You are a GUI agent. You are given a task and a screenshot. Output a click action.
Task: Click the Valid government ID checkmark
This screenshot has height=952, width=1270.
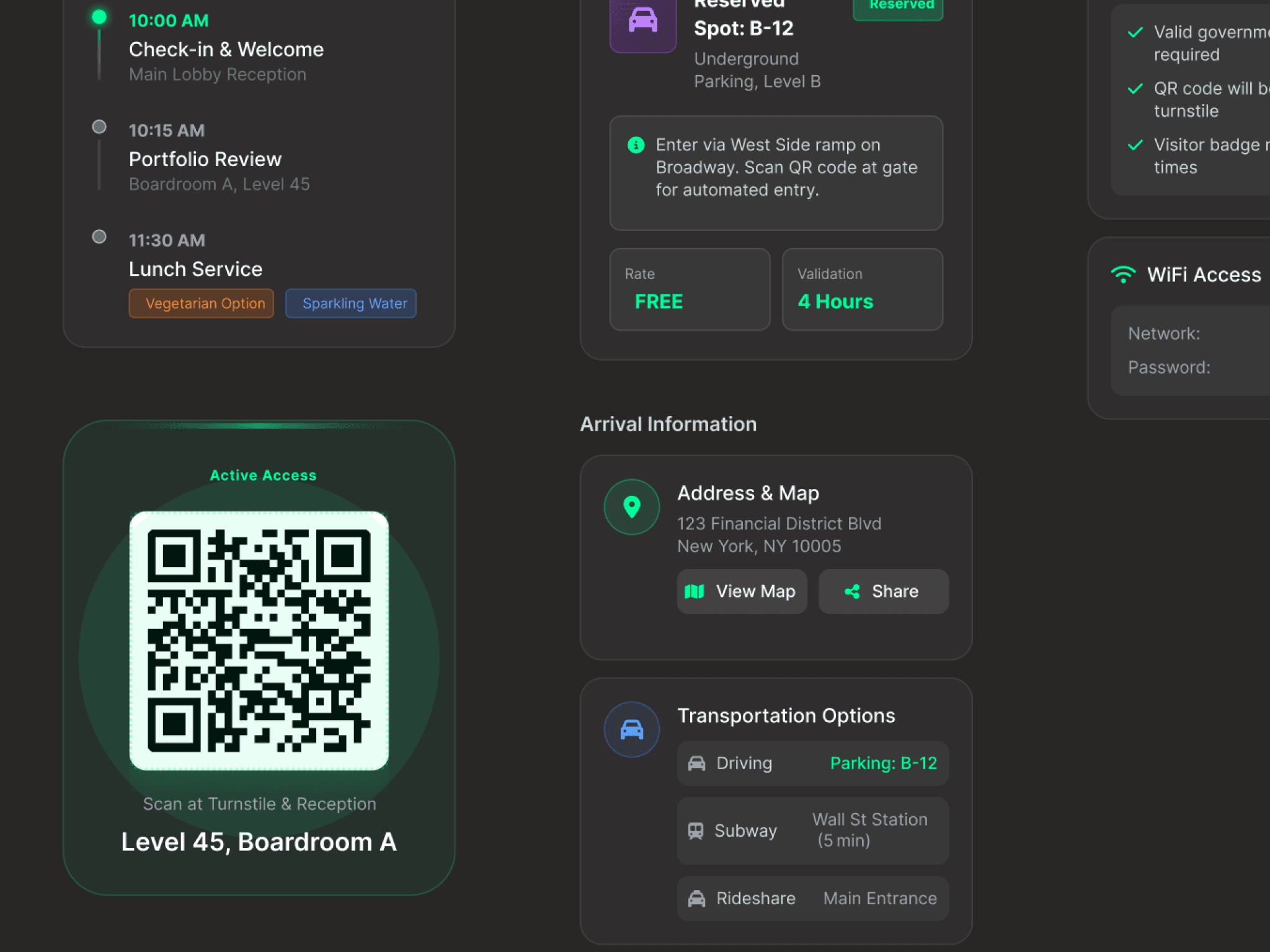coord(1135,32)
